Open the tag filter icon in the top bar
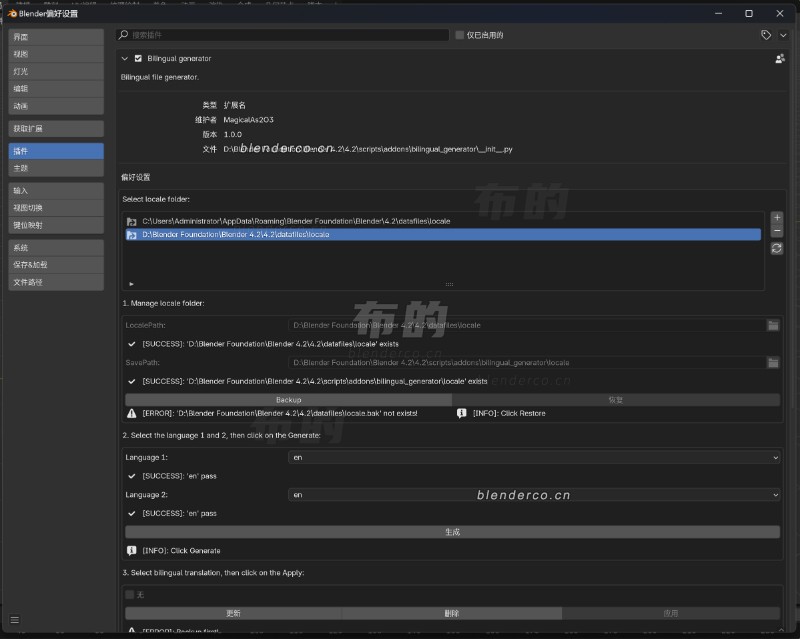Screen dimensions: 800x639 (x=766, y=35)
